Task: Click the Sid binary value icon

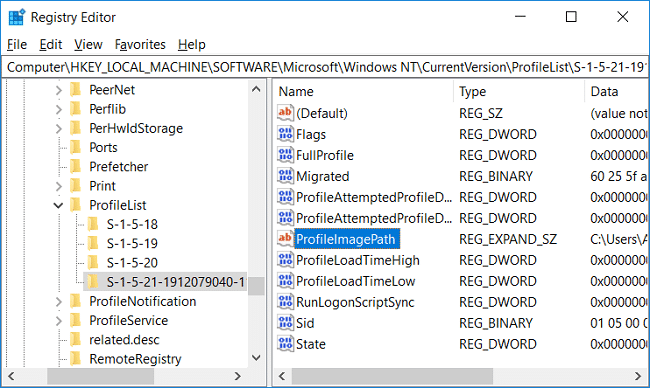Action: pos(285,323)
